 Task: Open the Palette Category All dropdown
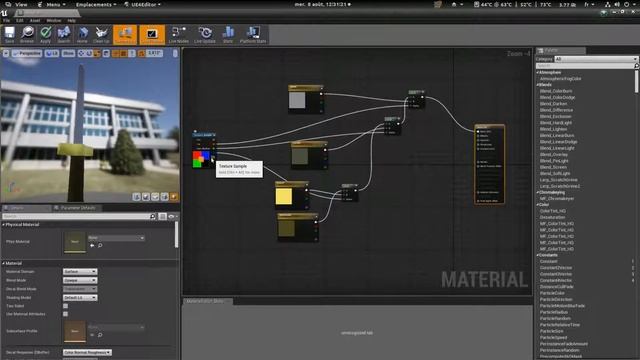[x=596, y=59]
